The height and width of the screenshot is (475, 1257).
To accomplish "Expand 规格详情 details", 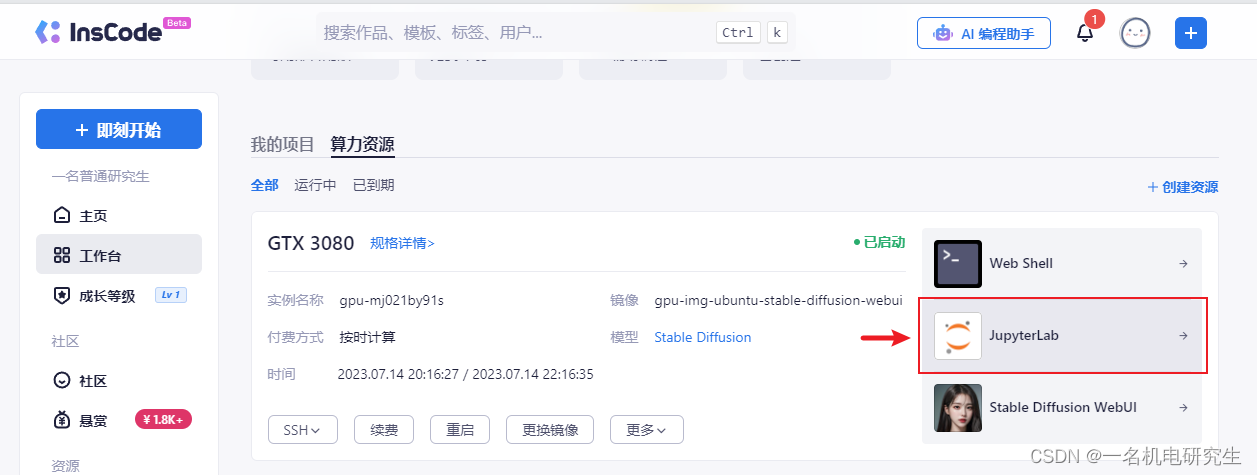I will tap(402, 243).
